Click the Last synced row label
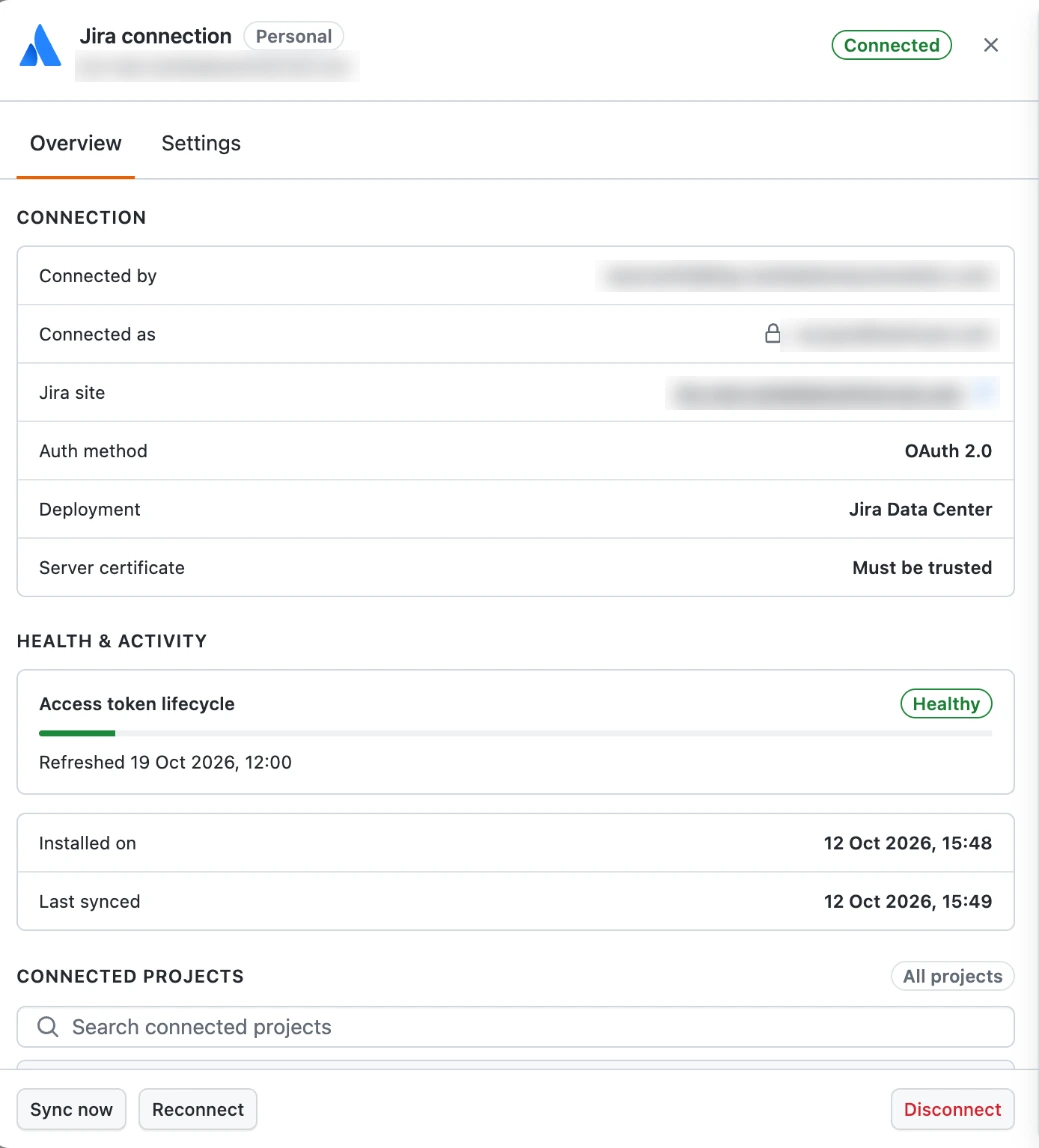Screen dimensions: 1039x1148 pyautogui.click(x=89, y=902)
